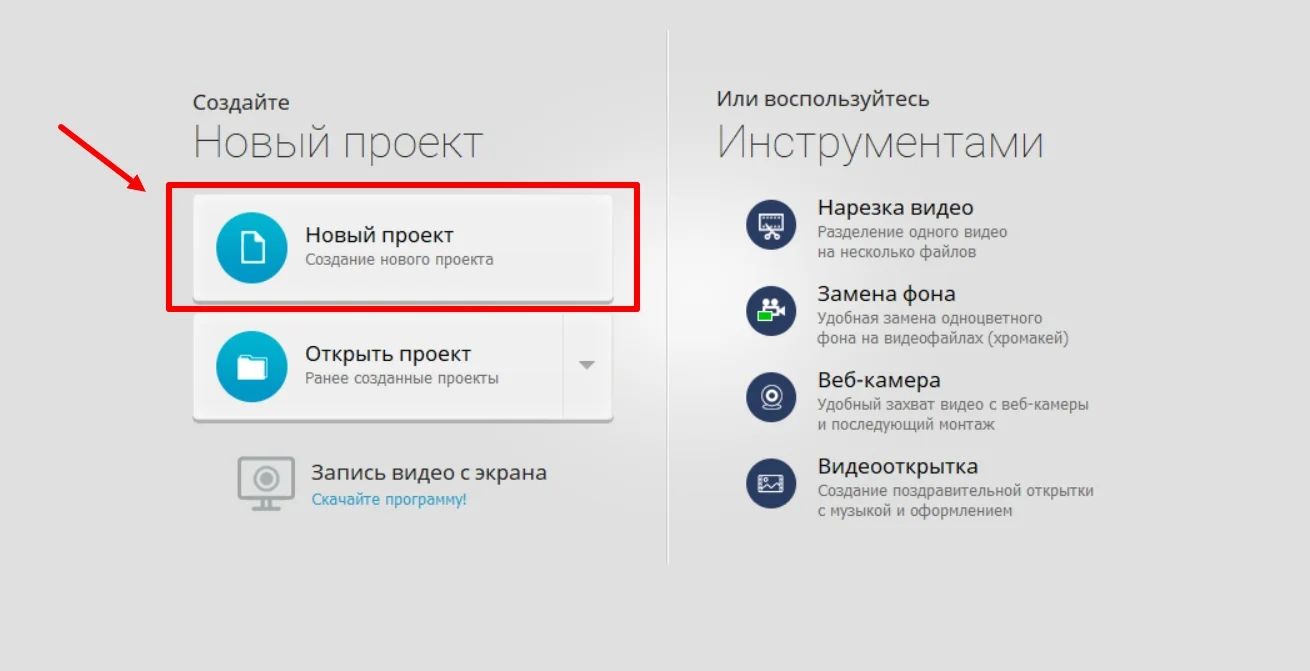Click the Запись видео с экрана text
The image size is (1310, 671).
tap(428, 473)
